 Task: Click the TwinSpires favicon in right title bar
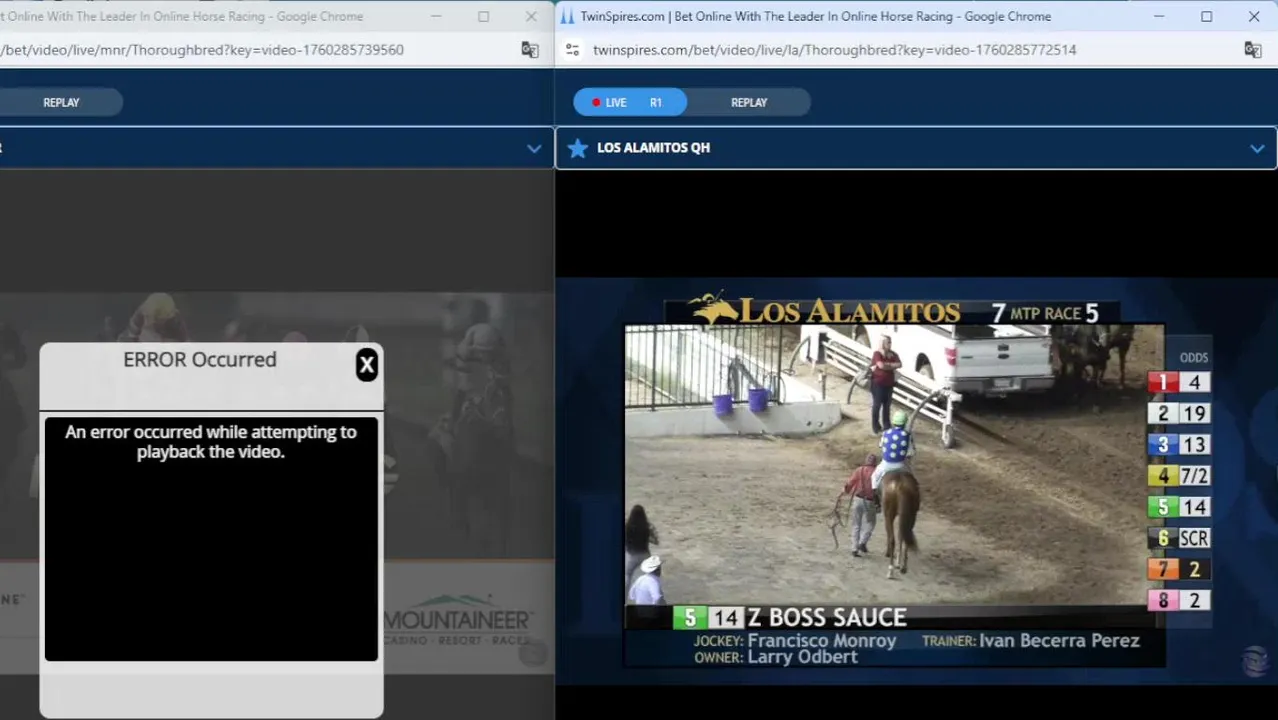coord(568,17)
